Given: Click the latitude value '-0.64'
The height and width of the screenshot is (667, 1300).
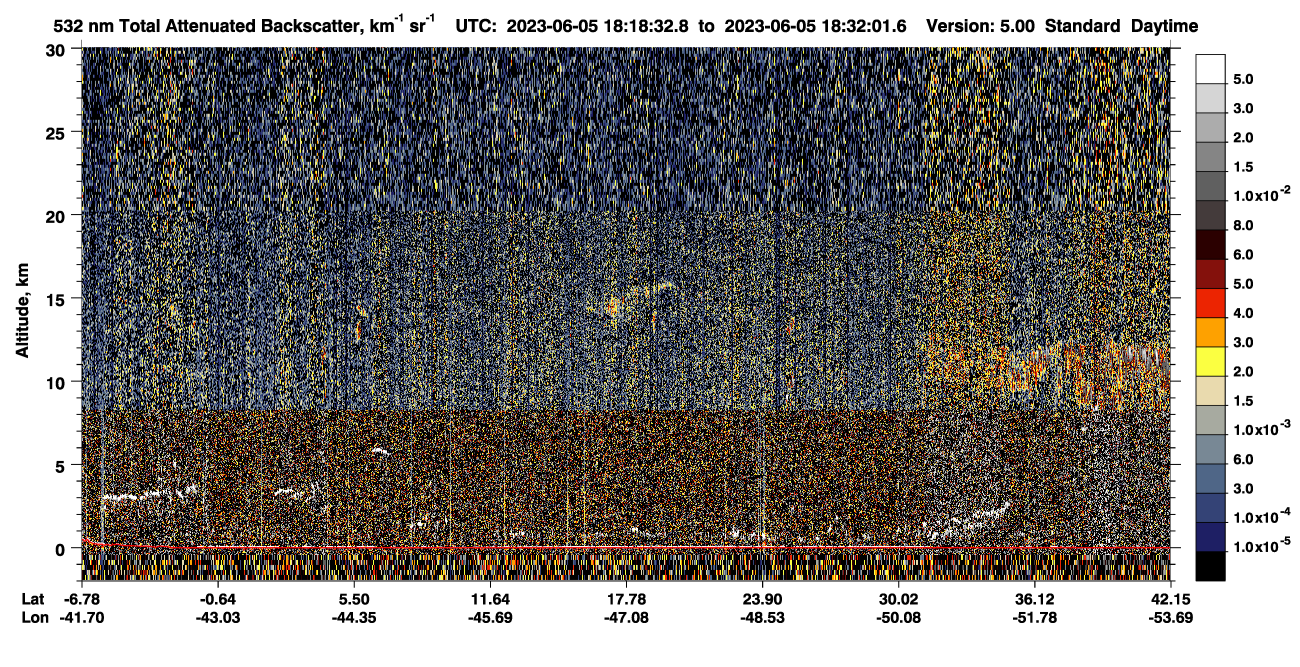Looking at the screenshot, I should (x=218, y=599).
